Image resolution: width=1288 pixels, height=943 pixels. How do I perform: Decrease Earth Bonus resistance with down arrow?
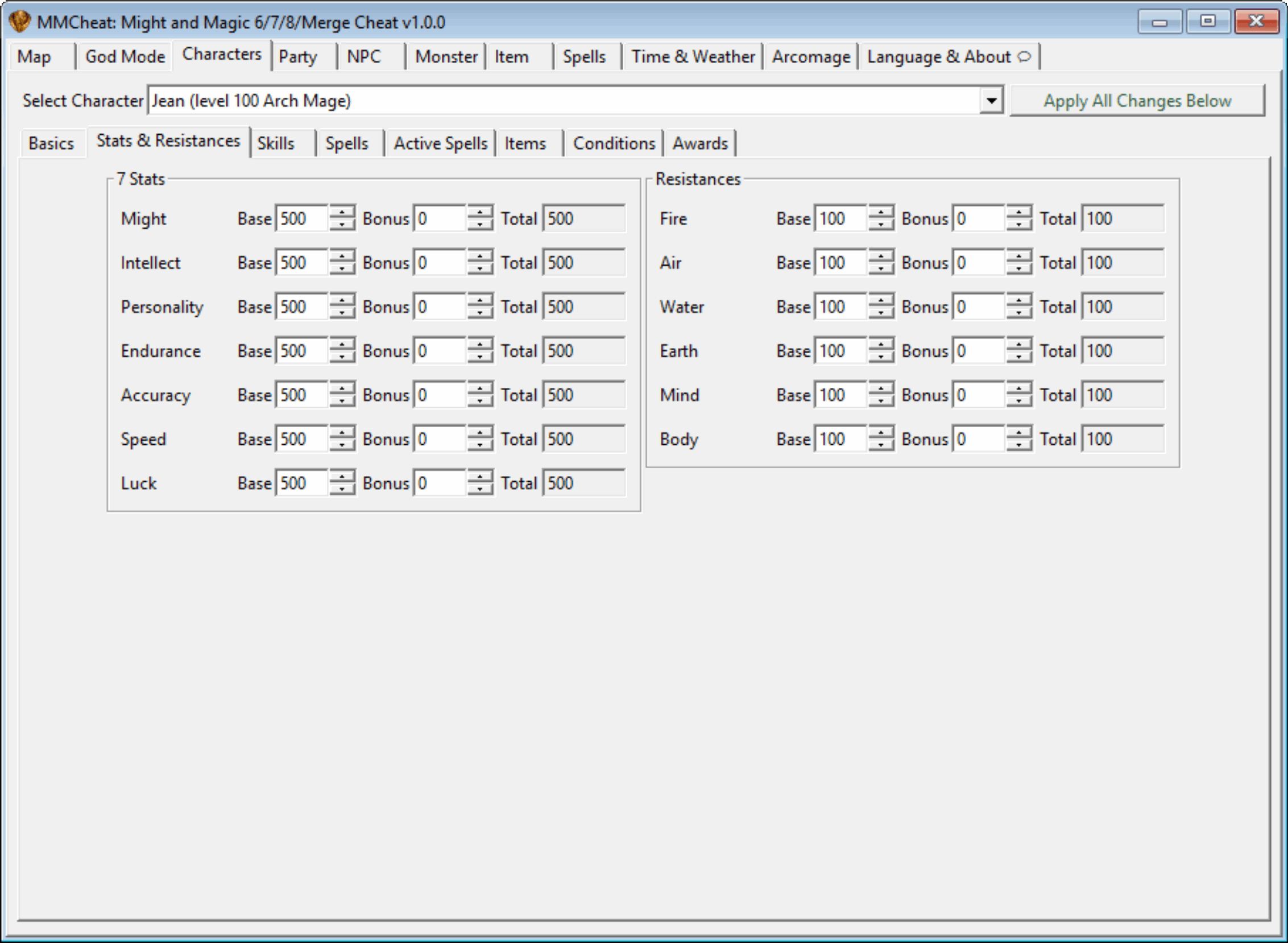coord(1019,357)
